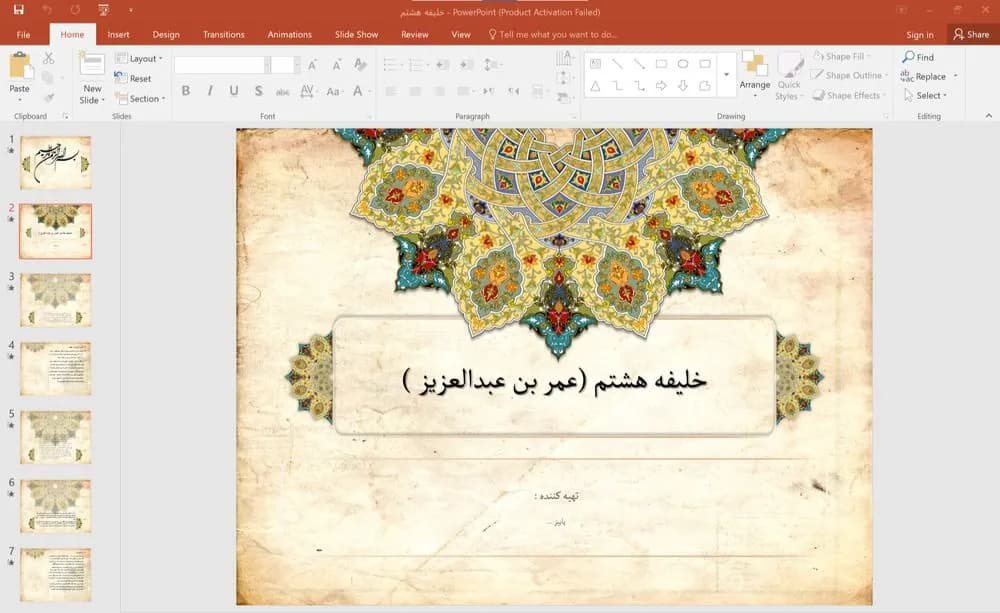The image size is (1000, 613).
Task: Open the font size dropdown
Action: pyautogui.click(x=297, y=64)
